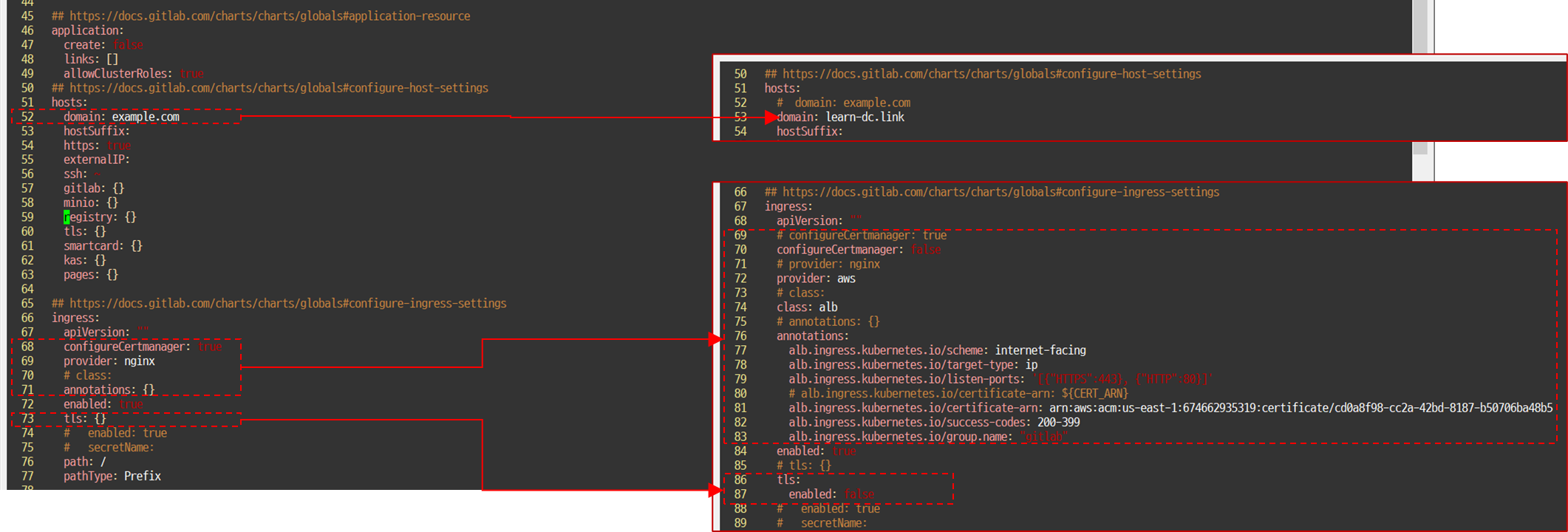This screenshot has height=532, width=1568.
Task: Click the "domain: learn-dc.link" line
Action: 840,117
